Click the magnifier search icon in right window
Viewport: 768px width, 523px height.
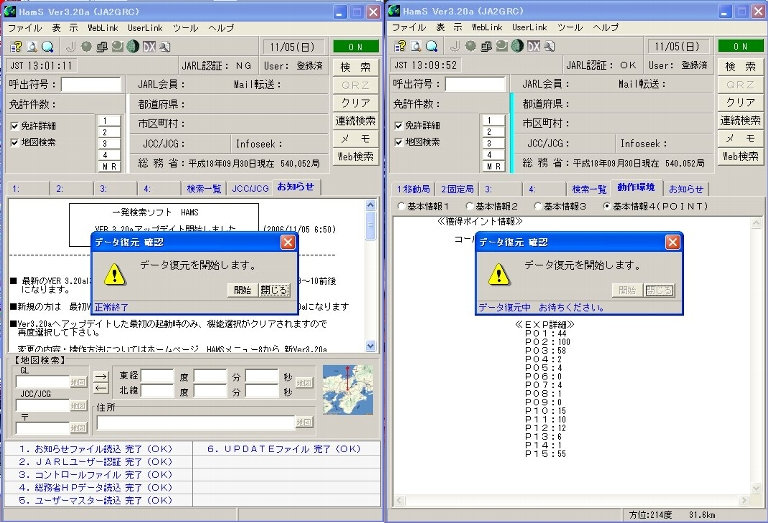tap(432, 47)
